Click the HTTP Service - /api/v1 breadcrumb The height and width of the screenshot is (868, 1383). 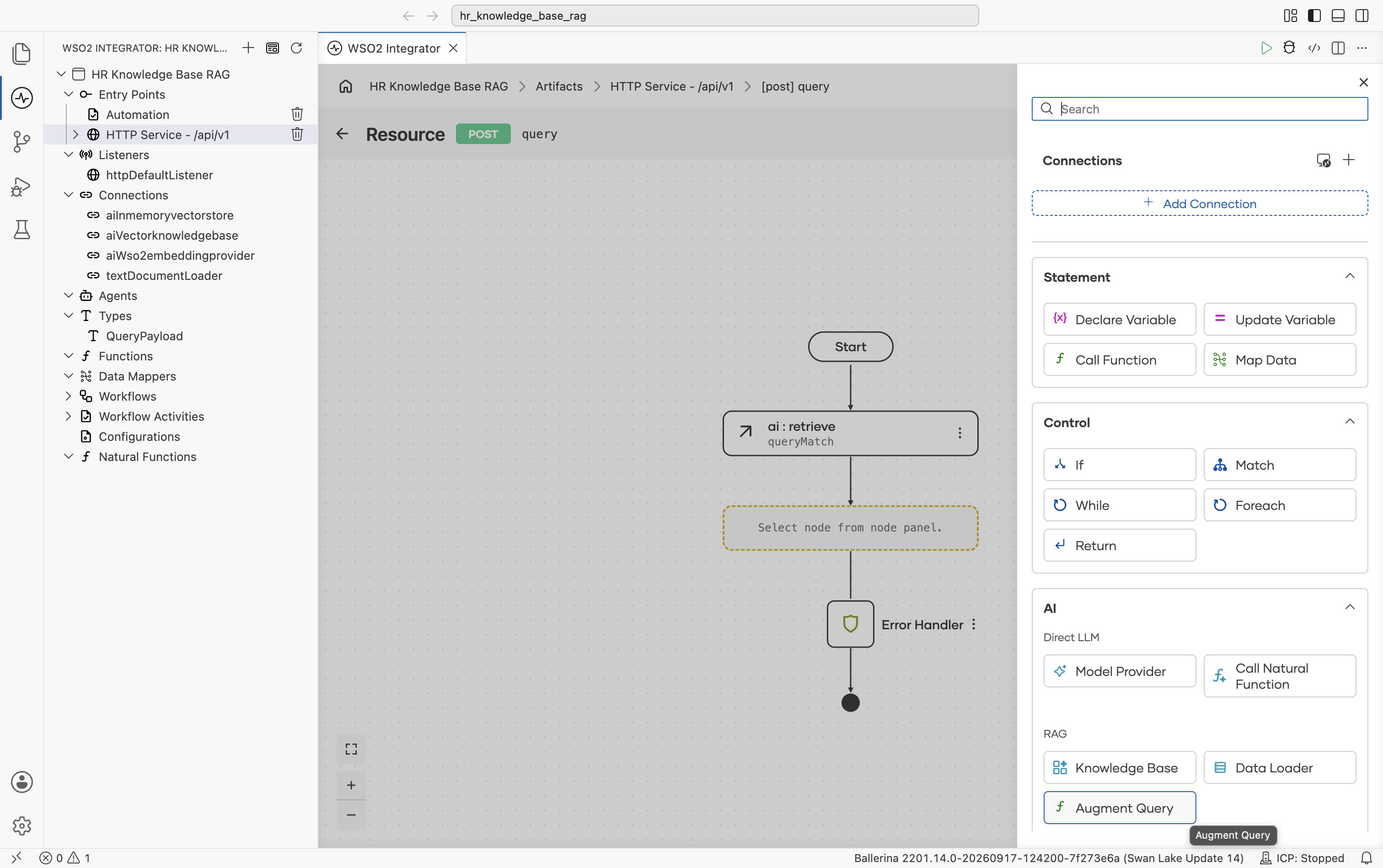(672, 86)
